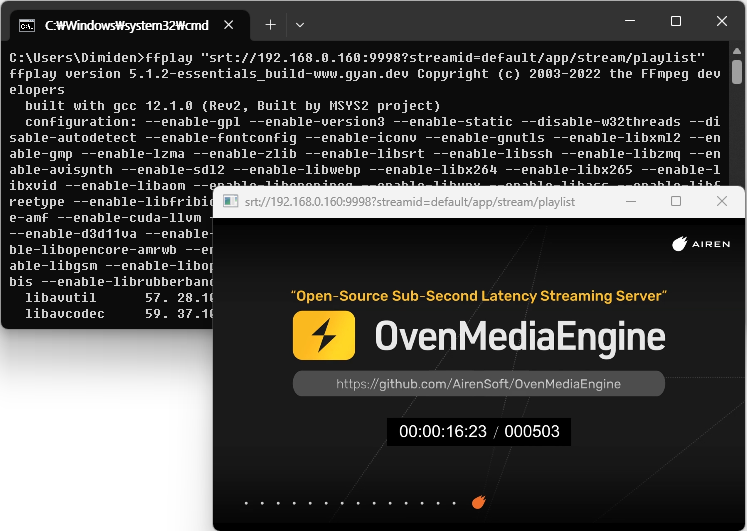
Task: Click the orange fireball icon
Action: [479, 502]
